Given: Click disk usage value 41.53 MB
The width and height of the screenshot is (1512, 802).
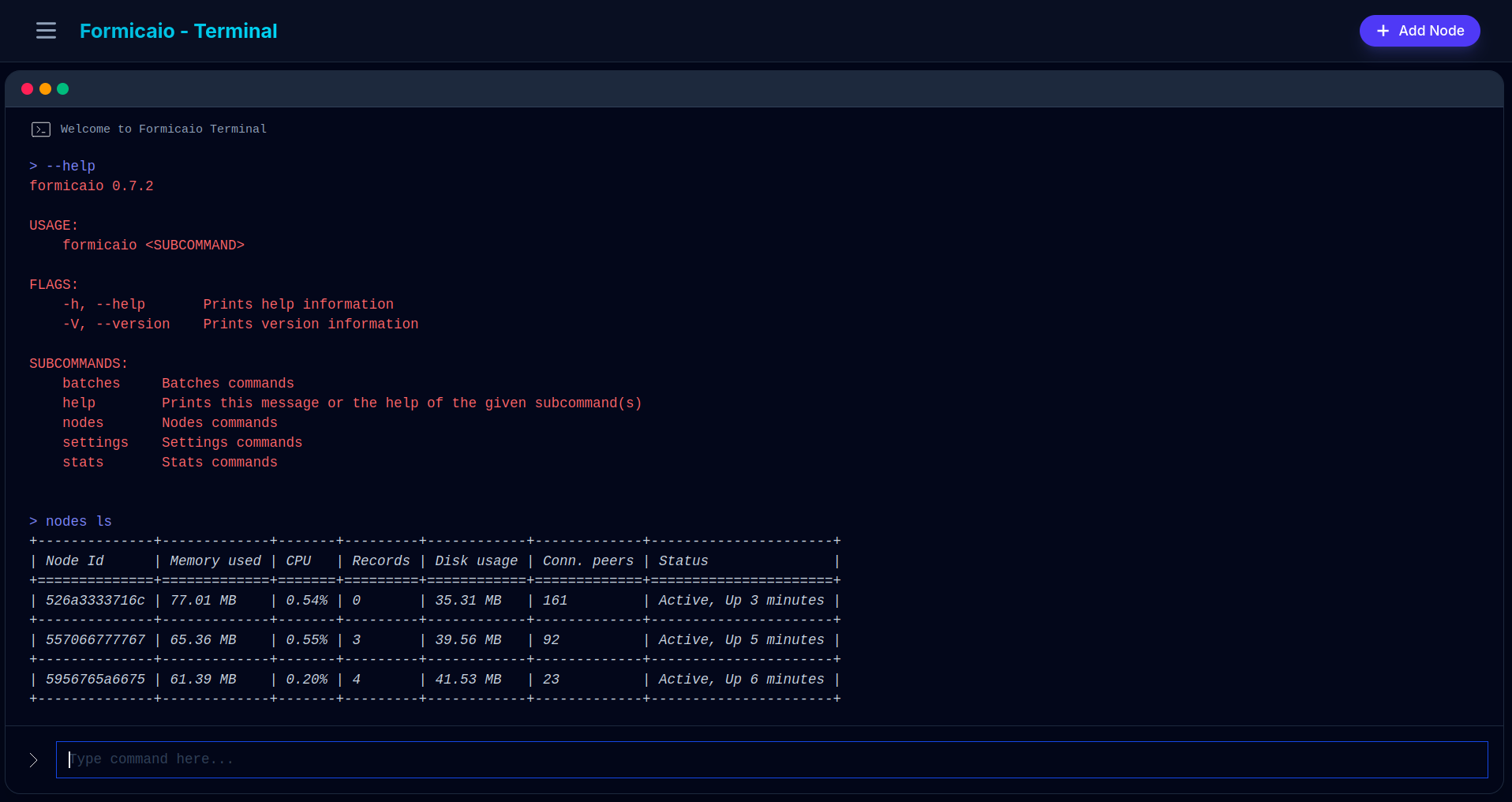Looking at the screenshot, I should click(x=468, y=679).
